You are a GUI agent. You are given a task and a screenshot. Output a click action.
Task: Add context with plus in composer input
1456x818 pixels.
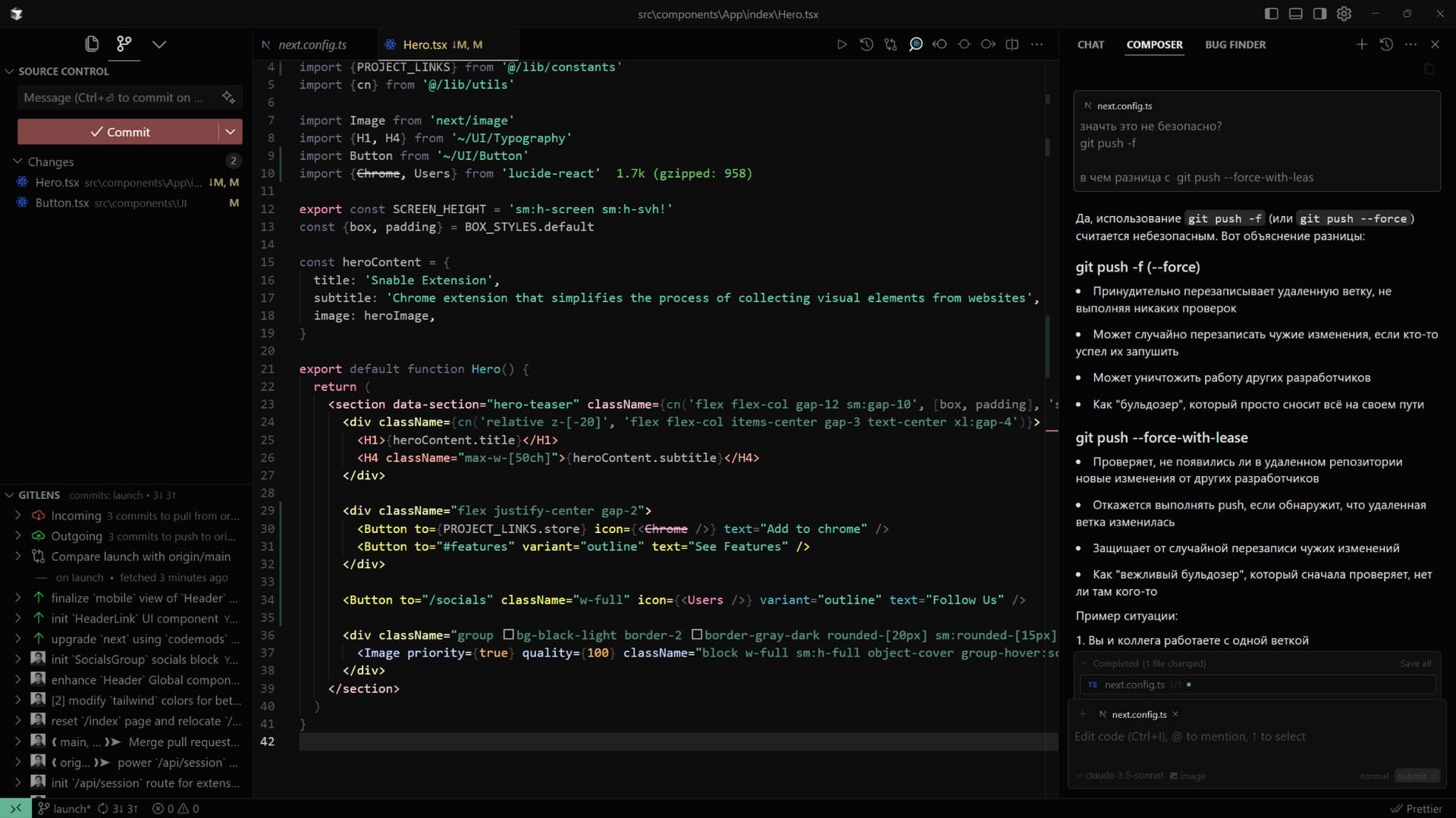tap(1083, 714)
